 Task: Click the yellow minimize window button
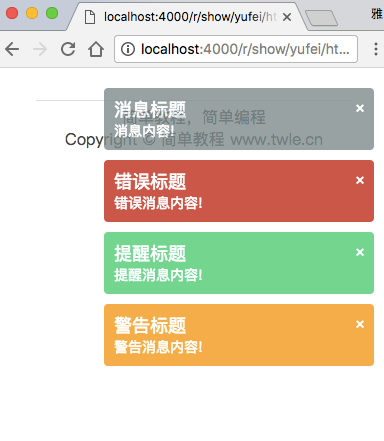(32, 13)
